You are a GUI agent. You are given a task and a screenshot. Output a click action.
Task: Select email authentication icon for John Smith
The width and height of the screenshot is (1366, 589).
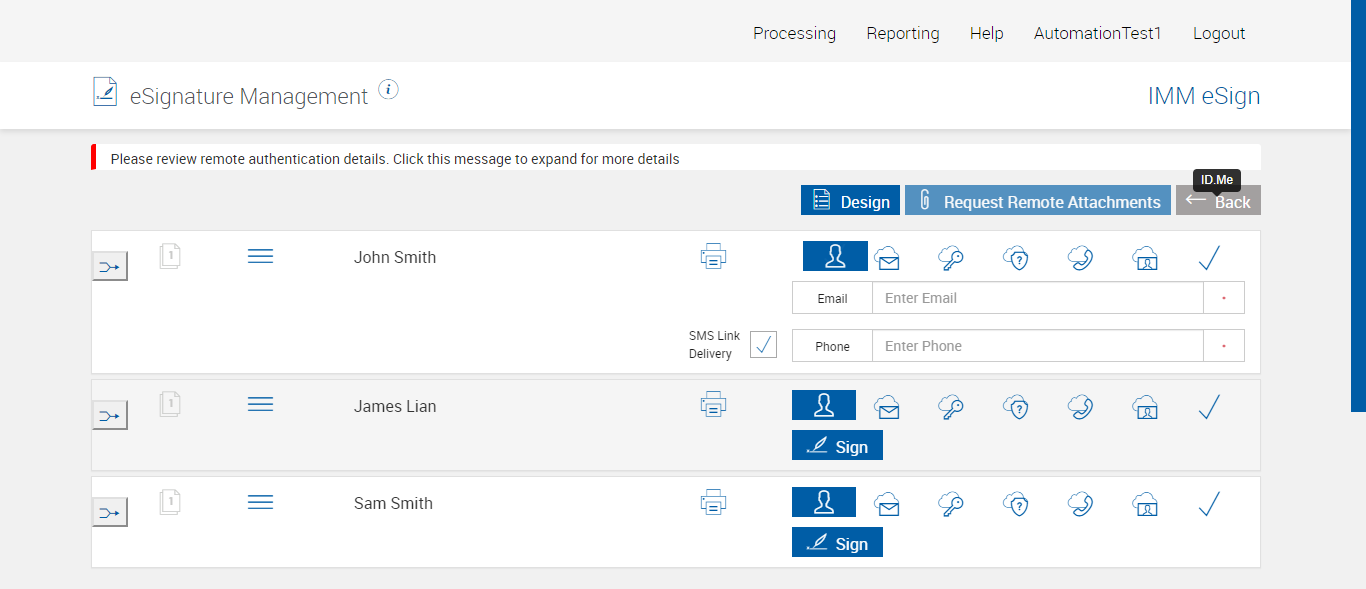(x=887, y=258)
